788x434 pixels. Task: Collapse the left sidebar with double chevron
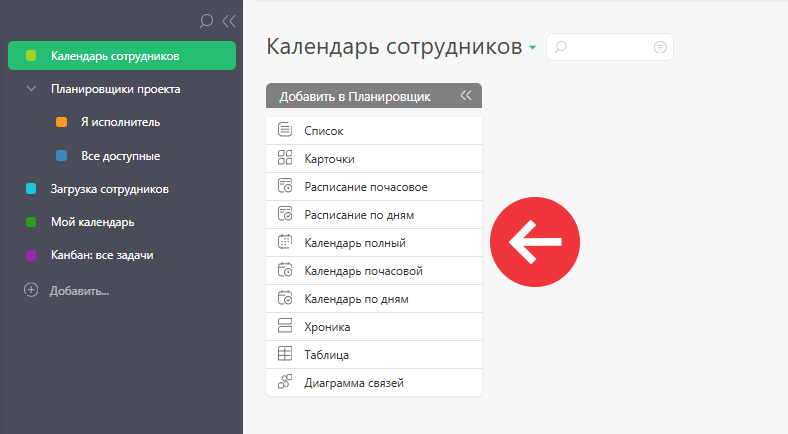229,21
